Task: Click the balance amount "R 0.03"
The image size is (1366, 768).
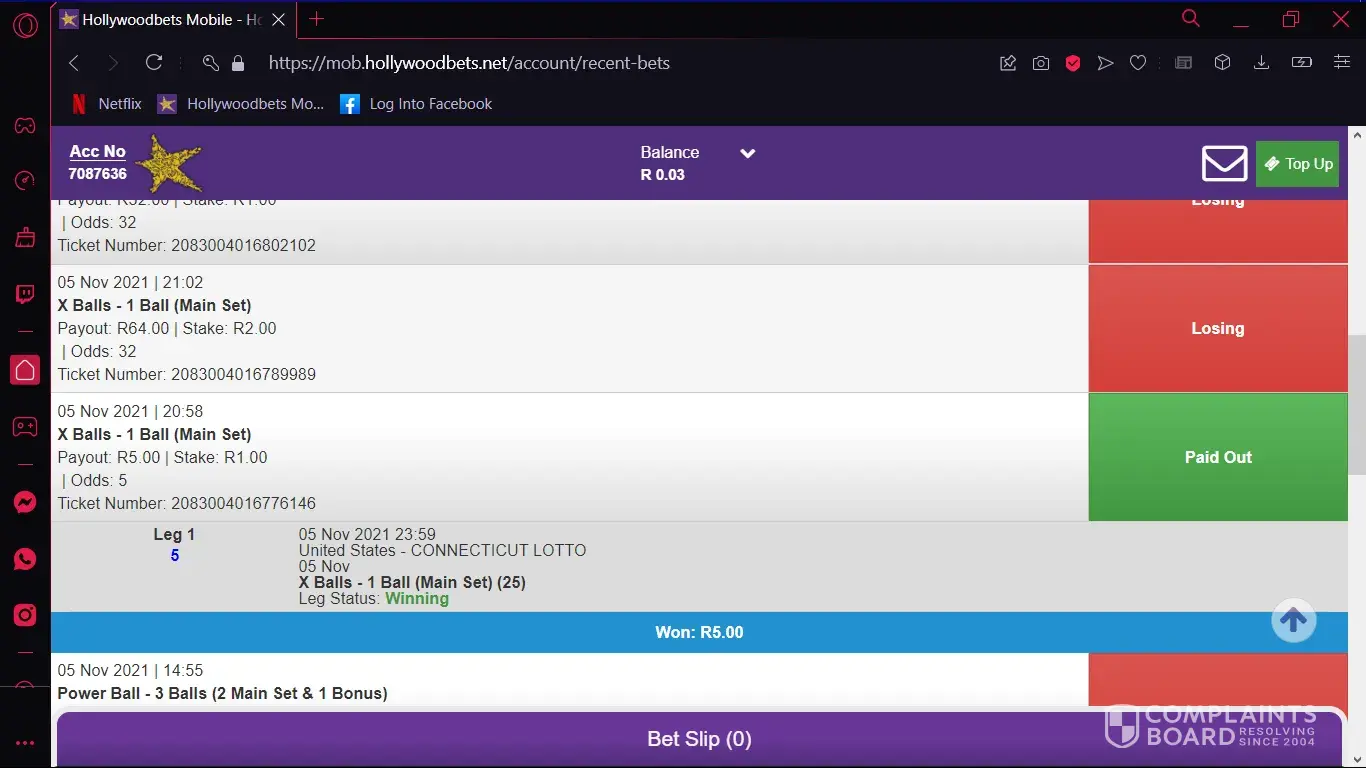Action: click(663, 175)
